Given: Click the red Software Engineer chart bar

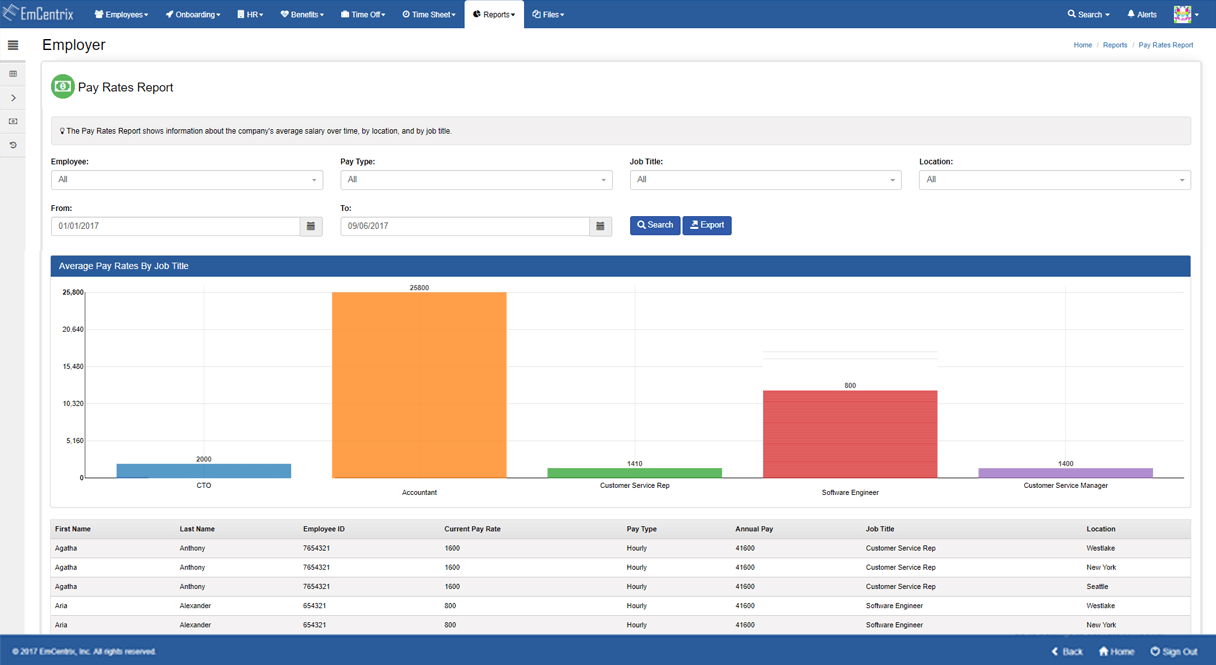Looking at the screenshot, I should point(850,434).
